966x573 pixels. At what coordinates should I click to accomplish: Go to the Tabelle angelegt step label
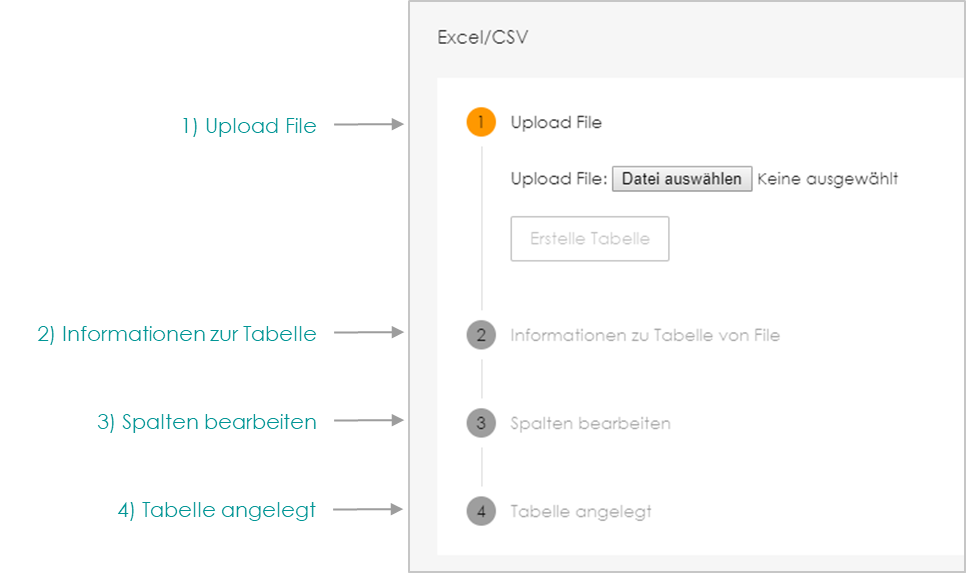(x=581, y=511)
